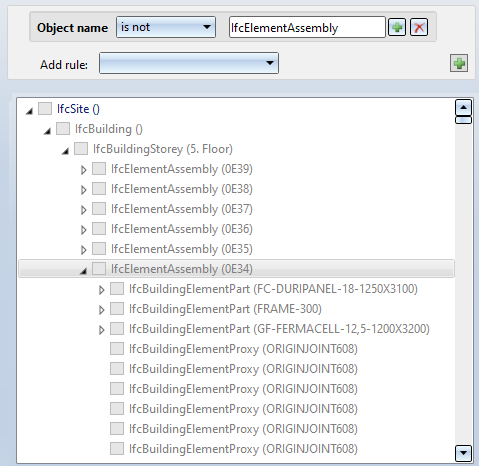Viewport: 479px width, 466px height.
Task: Select 'IfcBuildingElementPart (FRAME-300)' text
Action: click(x=225, y=309)
